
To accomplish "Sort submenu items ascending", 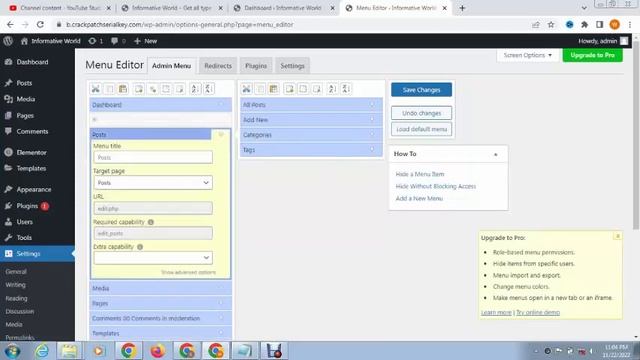I will pos(332,89).
